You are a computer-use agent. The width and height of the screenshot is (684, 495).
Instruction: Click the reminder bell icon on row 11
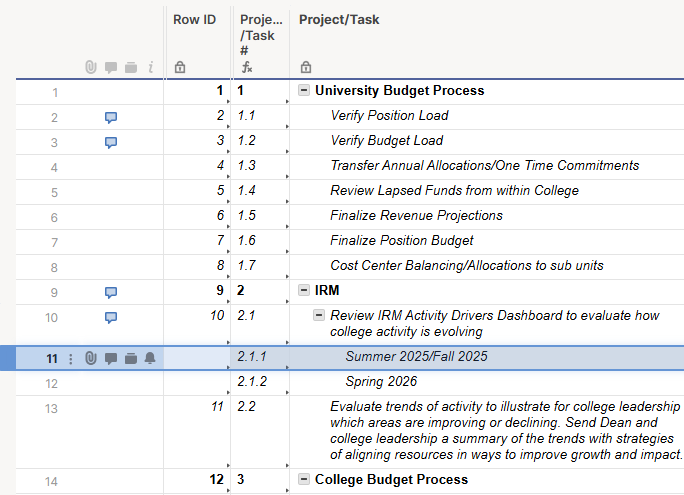[x=150, y=358]
